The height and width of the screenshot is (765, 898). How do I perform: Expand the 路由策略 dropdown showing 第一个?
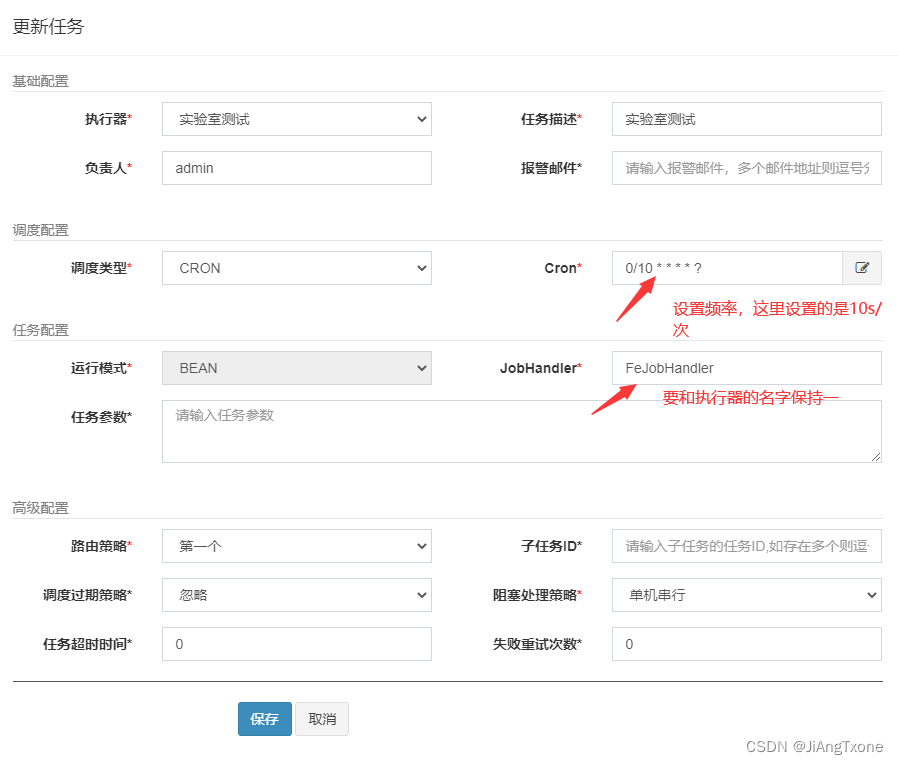[x=297, y=546]
